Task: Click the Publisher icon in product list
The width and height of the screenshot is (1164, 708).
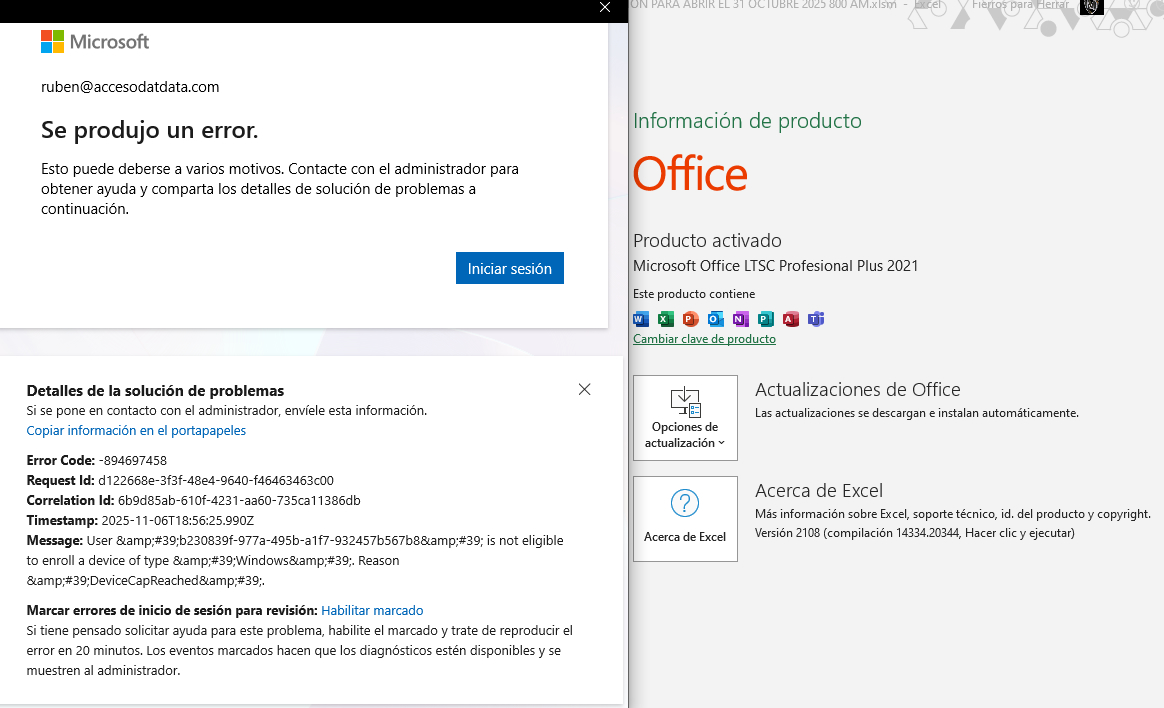Action: (x=766, y=319)
